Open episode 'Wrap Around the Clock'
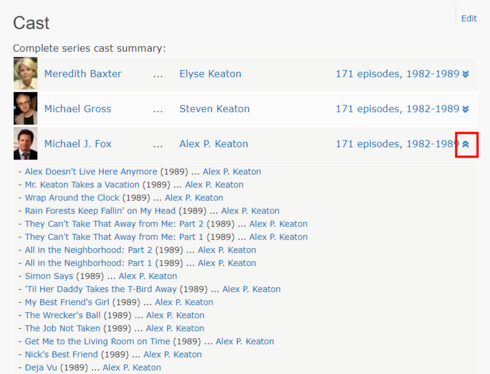The width and height of the screenshot is (490, 374). click(72, 198)
